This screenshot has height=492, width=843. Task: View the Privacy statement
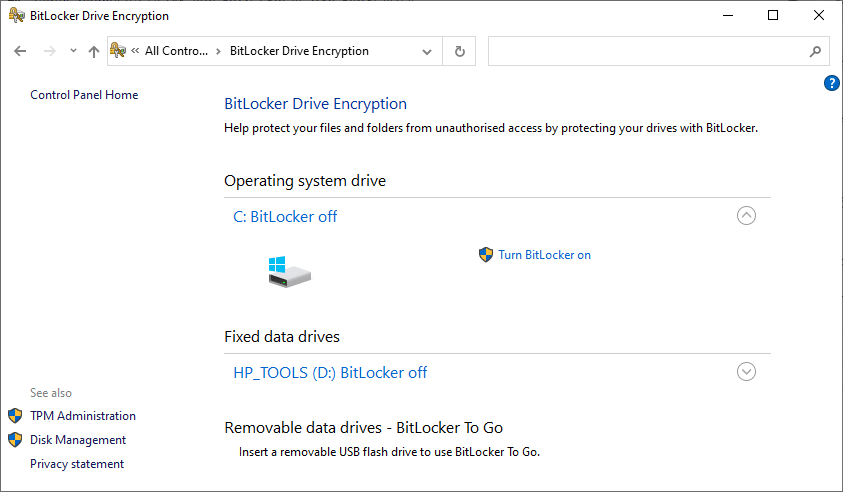click(77, 464)
